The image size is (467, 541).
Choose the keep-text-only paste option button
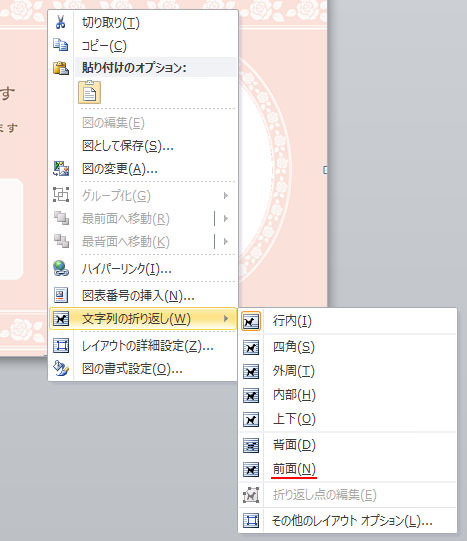[90, 92]
